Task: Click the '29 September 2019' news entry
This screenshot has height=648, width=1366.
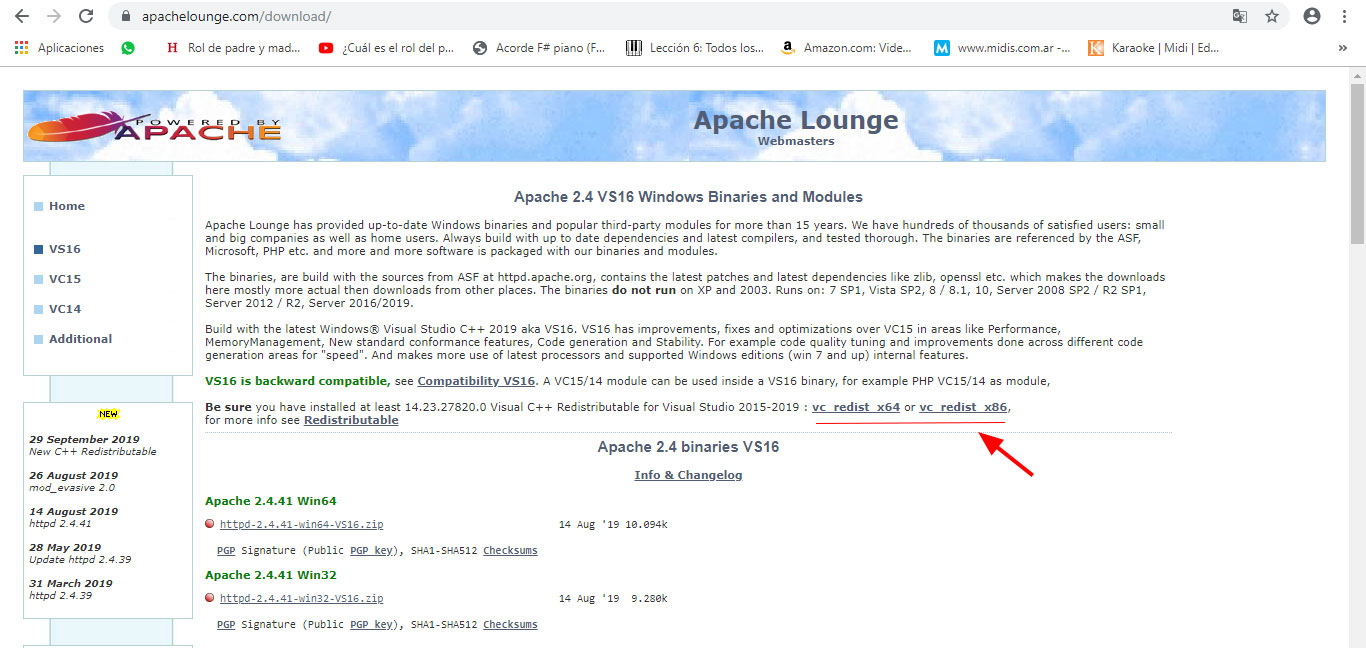Action: [x=92, y=445]
